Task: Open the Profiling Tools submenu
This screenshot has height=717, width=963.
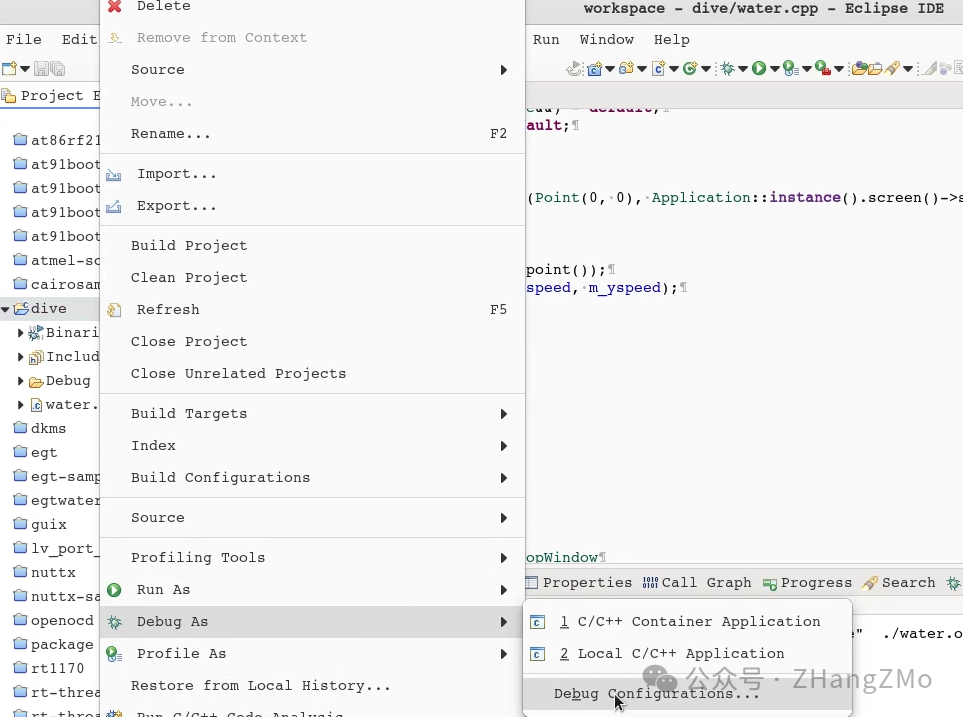Action: tap(312, 558)
